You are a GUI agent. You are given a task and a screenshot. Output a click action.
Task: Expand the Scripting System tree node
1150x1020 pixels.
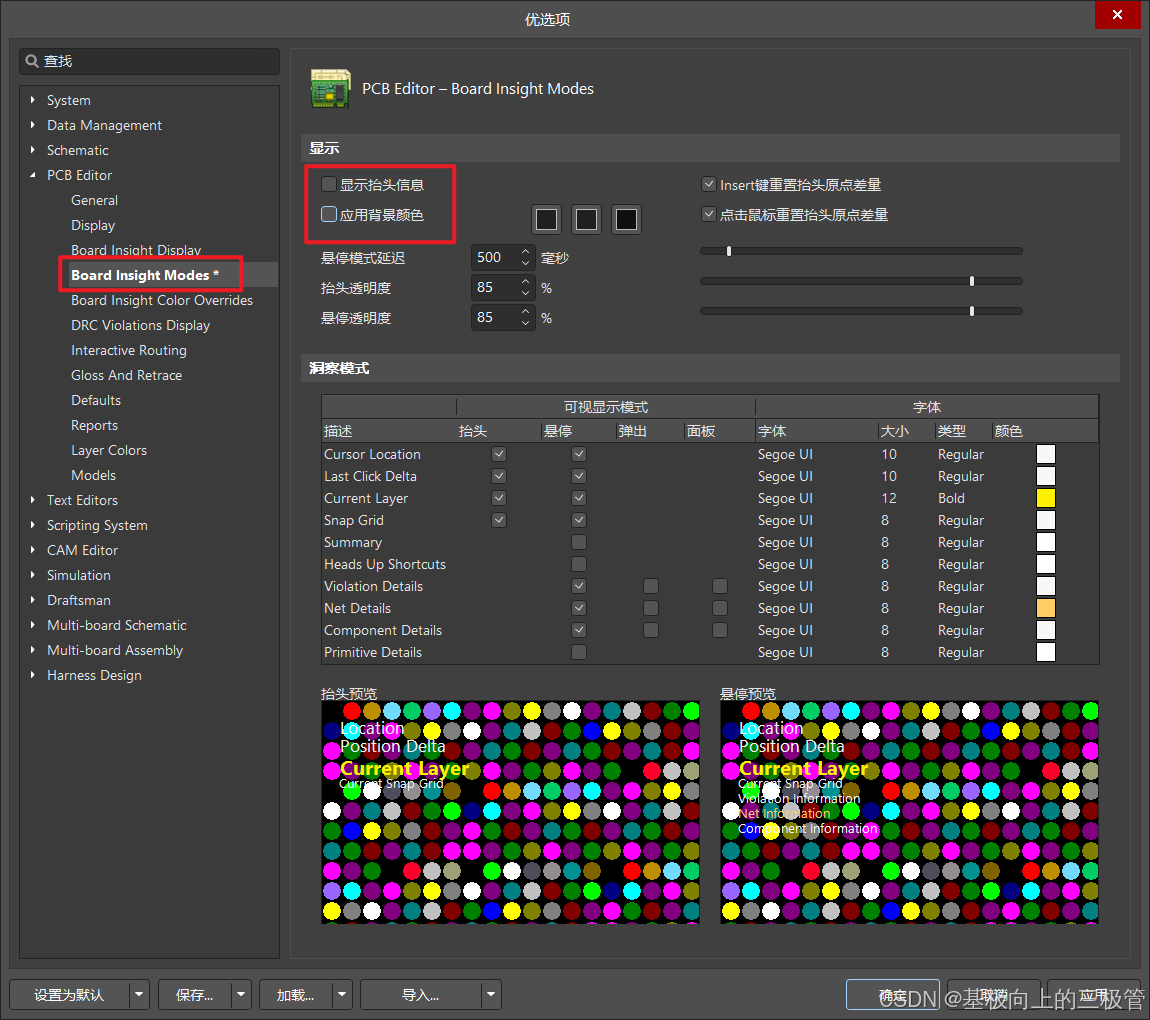pyautogui.click(x=33, y=525)
